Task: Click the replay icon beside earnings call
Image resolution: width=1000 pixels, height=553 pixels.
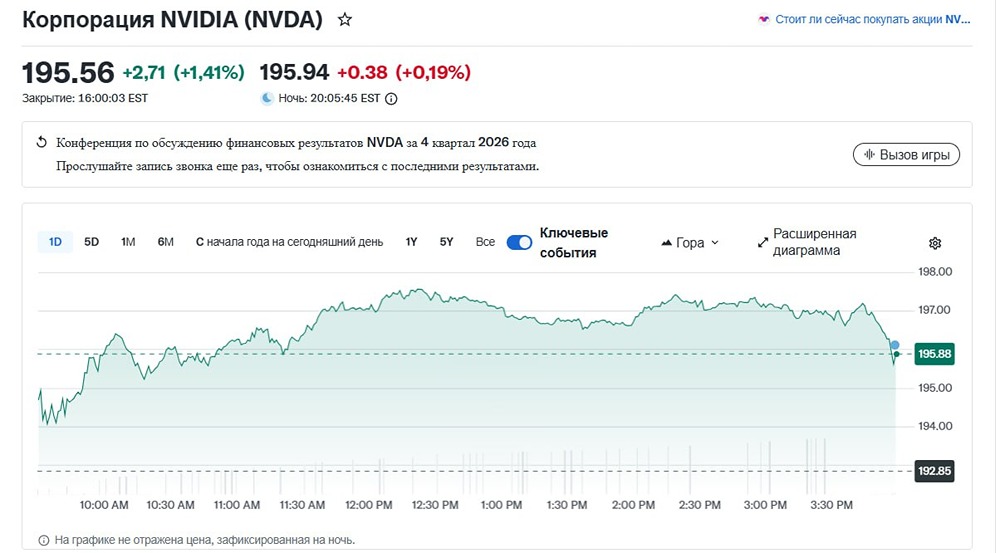Action: 41,142
